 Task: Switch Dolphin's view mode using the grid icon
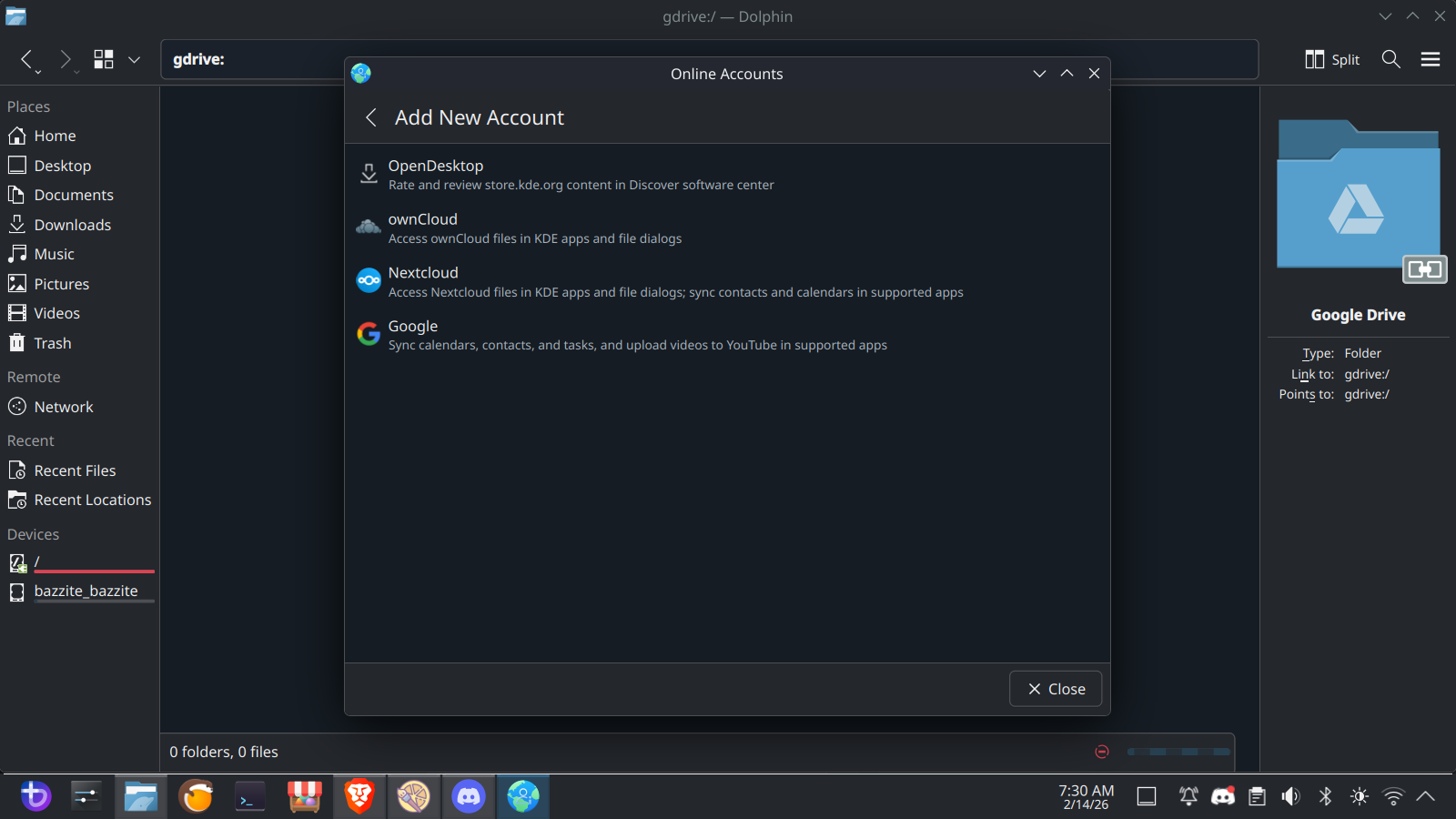tap(104, 59)
